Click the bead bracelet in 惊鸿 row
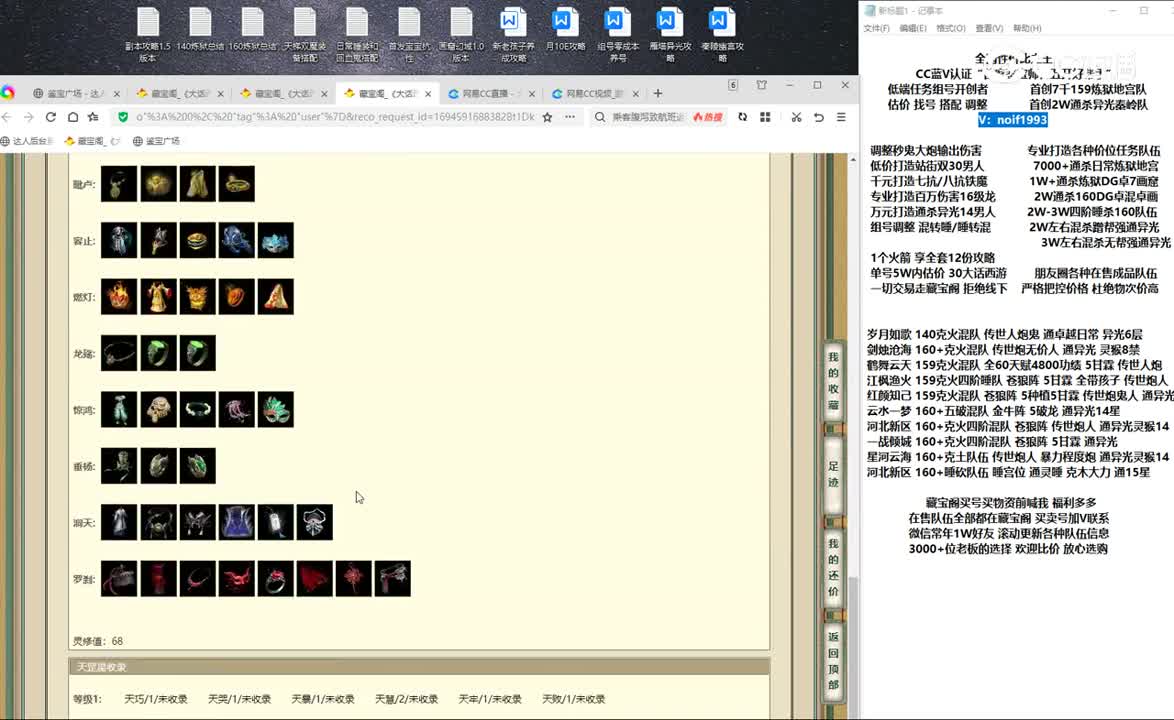 coord(198,409)
